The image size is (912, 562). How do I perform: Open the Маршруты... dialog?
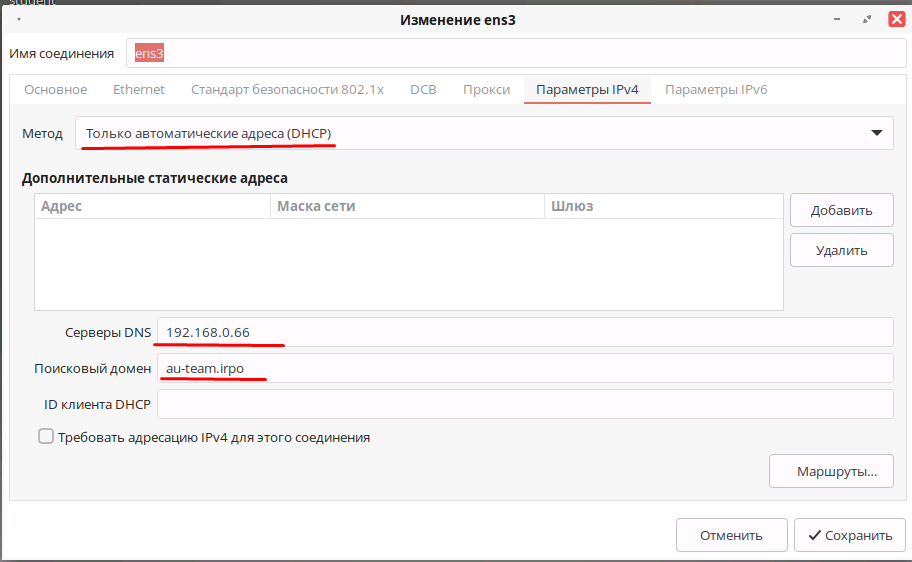coord(830,471)
